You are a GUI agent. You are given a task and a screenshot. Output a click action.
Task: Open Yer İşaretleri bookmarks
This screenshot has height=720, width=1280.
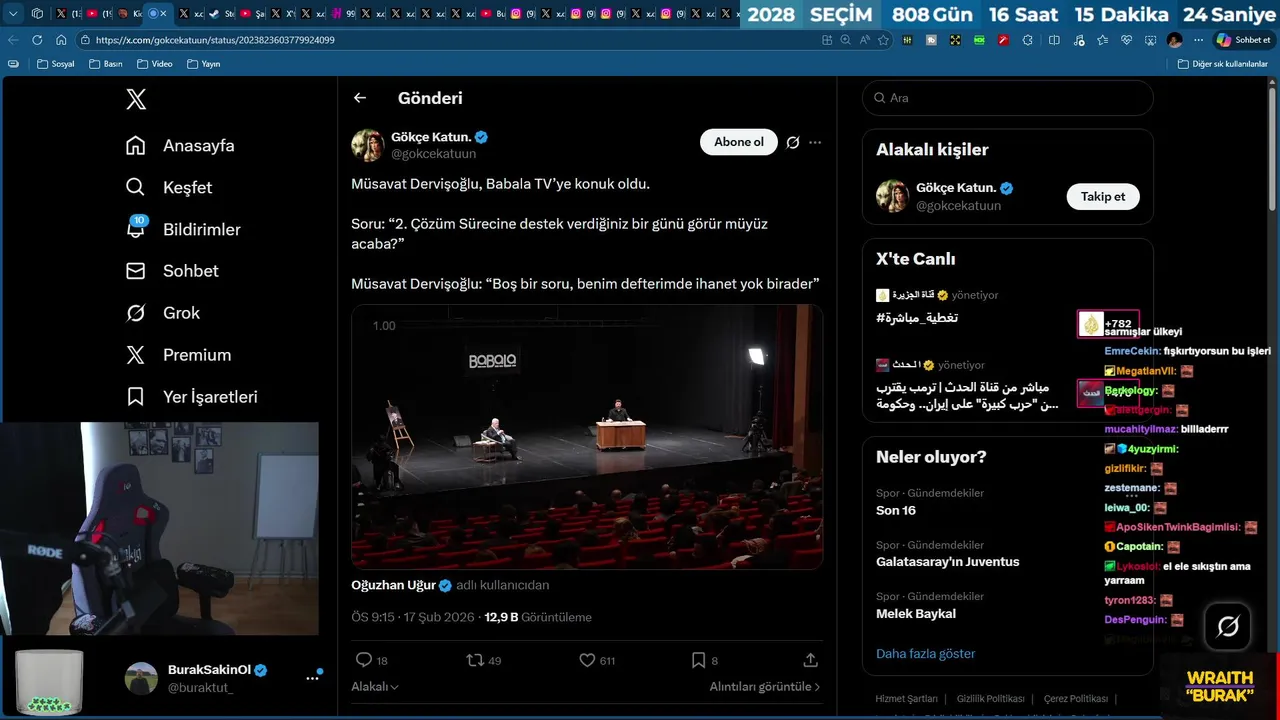pyautogui.click(x=191, y=397)
